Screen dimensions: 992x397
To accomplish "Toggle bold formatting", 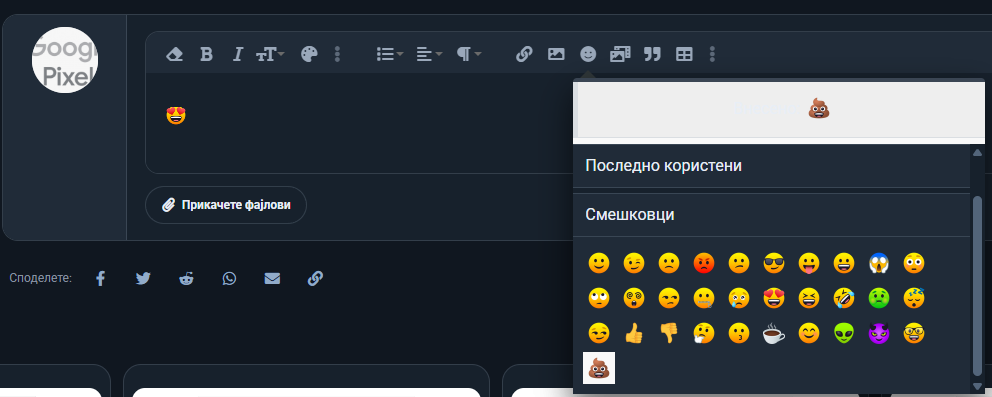I will coord(206,54).
